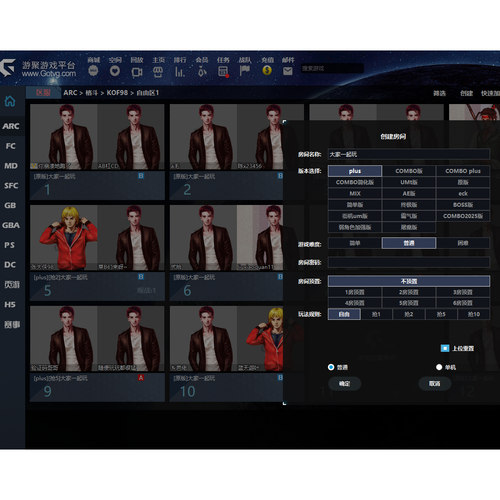Click ARC in the breadcrumb path
The width and height of the screenshot is (500, 500).
coord(70,93)
